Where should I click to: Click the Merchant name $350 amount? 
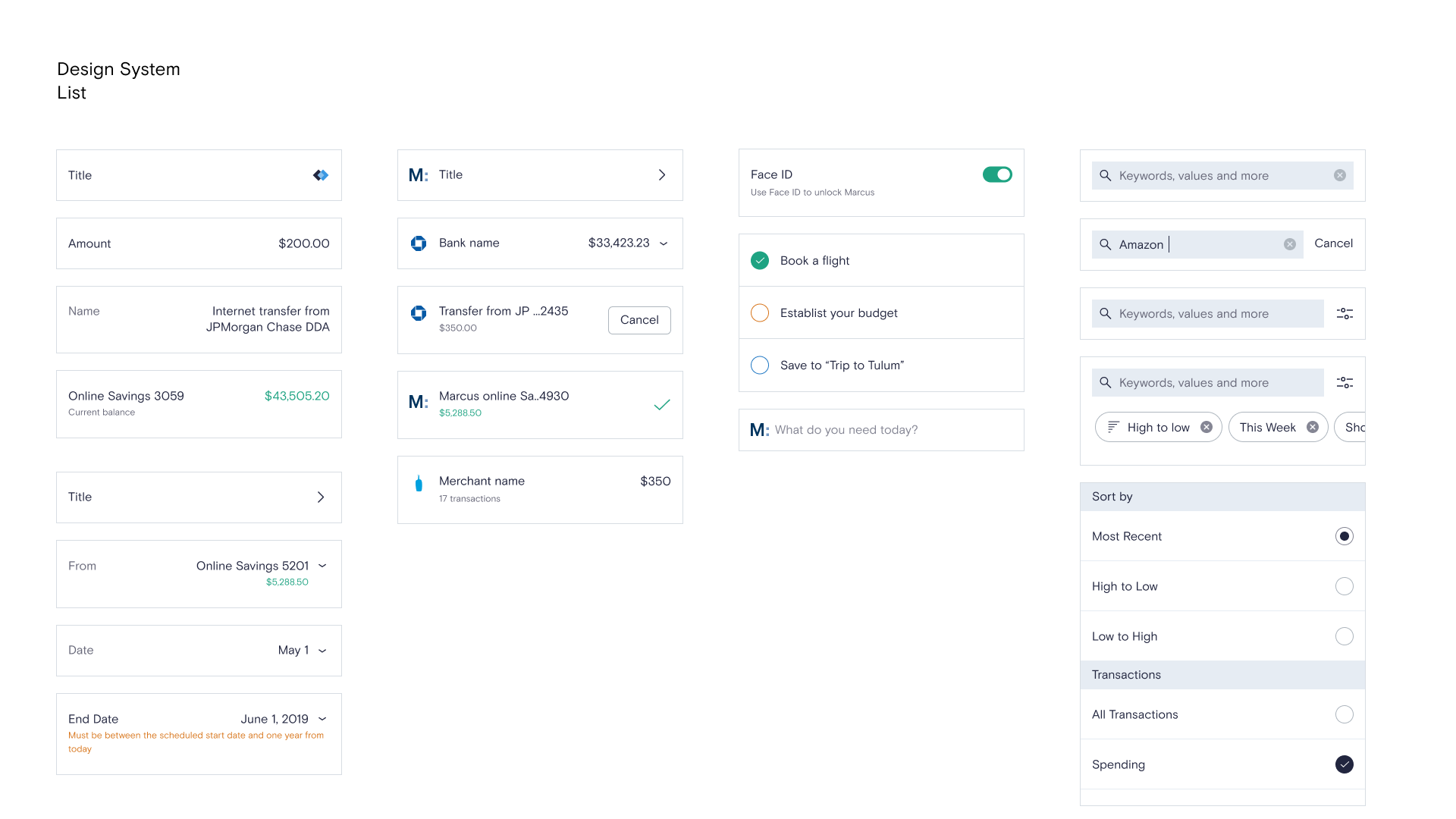click(655, 481)
